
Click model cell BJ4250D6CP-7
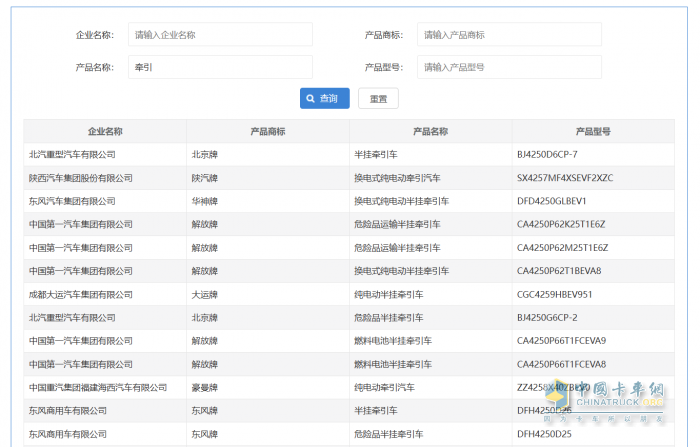(x=547, y=155)
